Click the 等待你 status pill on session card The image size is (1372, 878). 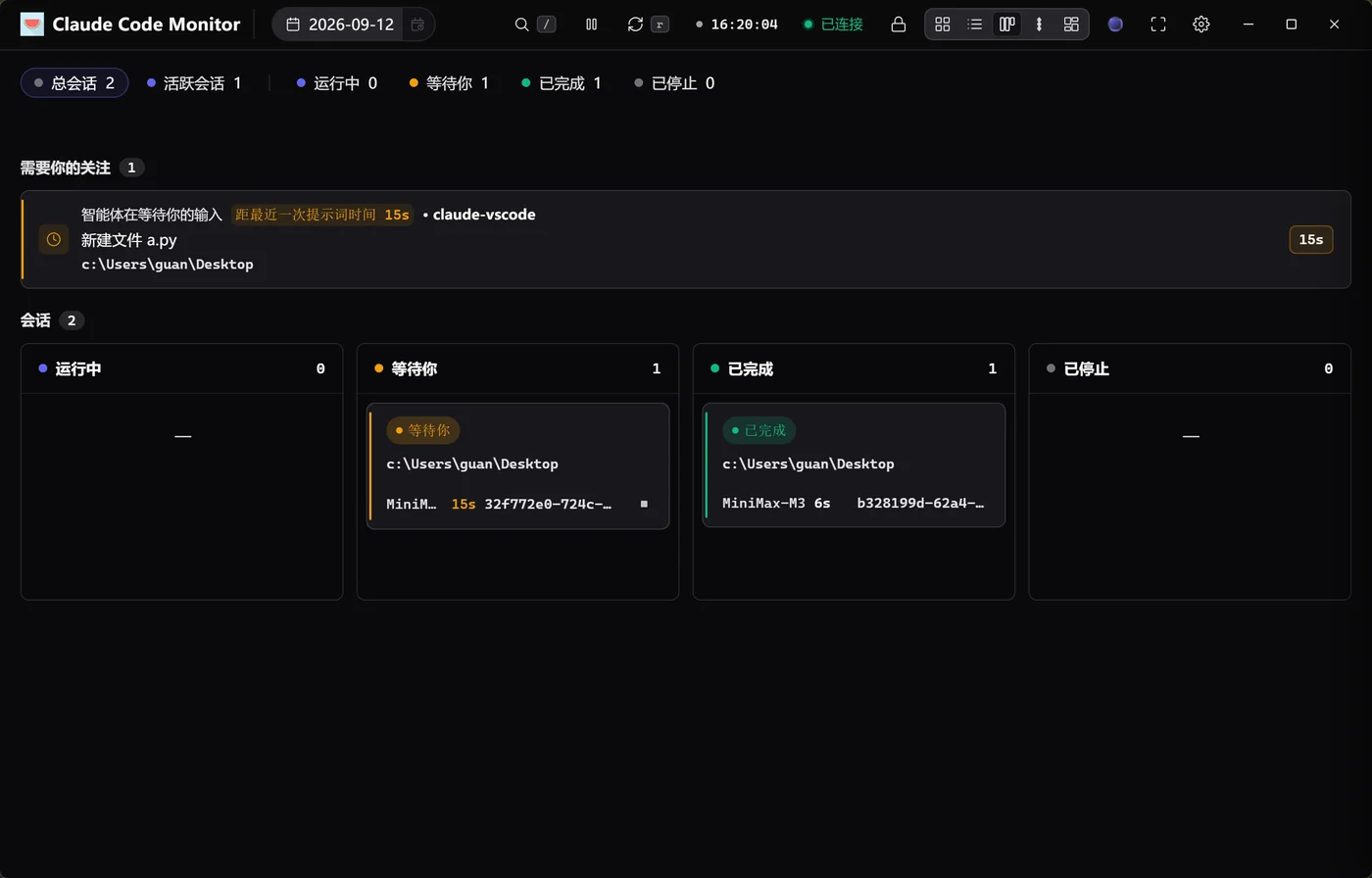coord(423,430)
